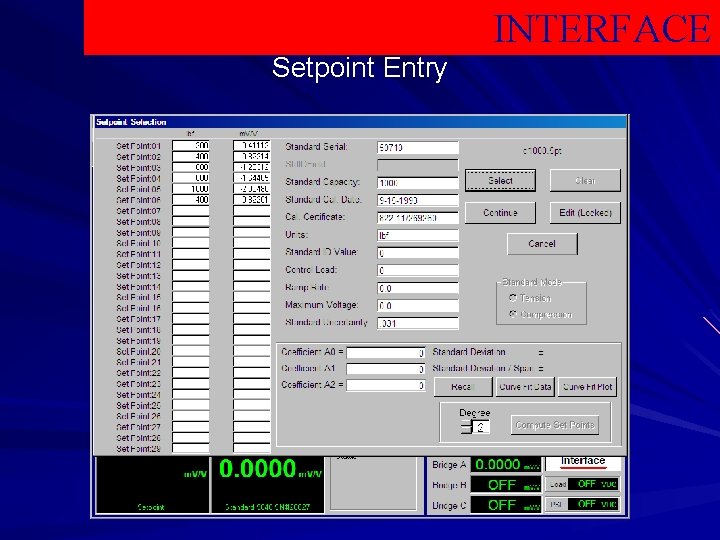This screenshot has width=720, height=540.
Task: Click Set Point:02 lbf value 400
Action: tap(191, 156)
